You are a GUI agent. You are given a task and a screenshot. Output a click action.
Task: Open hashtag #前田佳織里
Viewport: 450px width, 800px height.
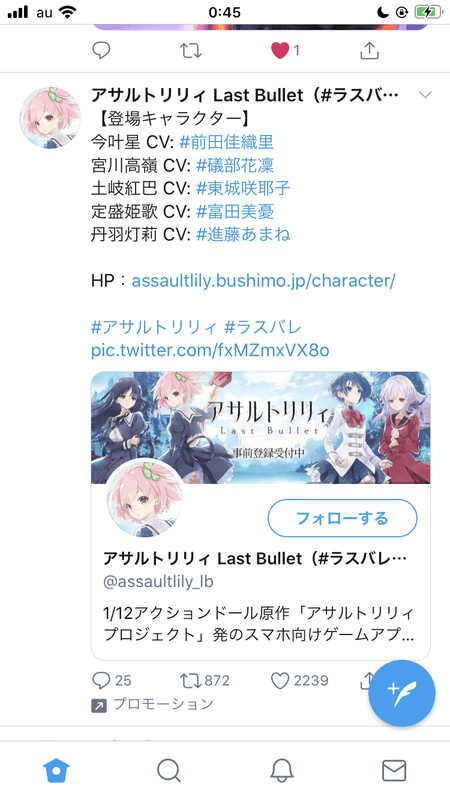pos(227,142)
